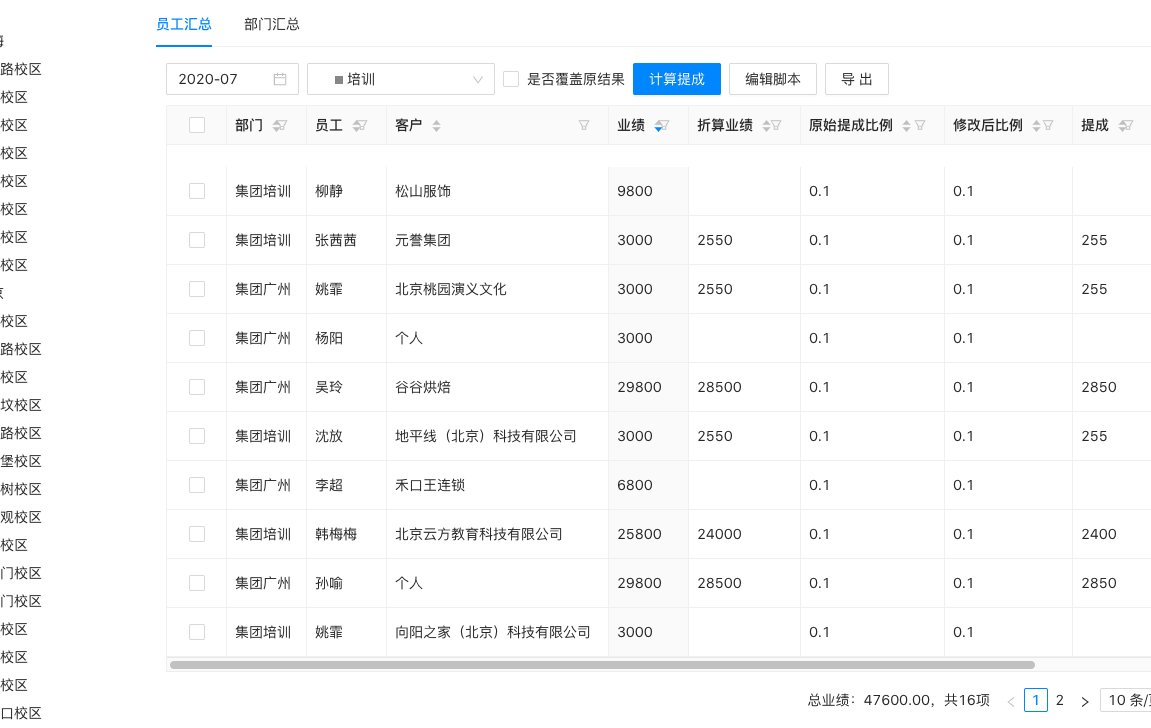Tick the checkbox for 北京桃园演义文化 row
The image size is (1151, 728).
point(197,289)
